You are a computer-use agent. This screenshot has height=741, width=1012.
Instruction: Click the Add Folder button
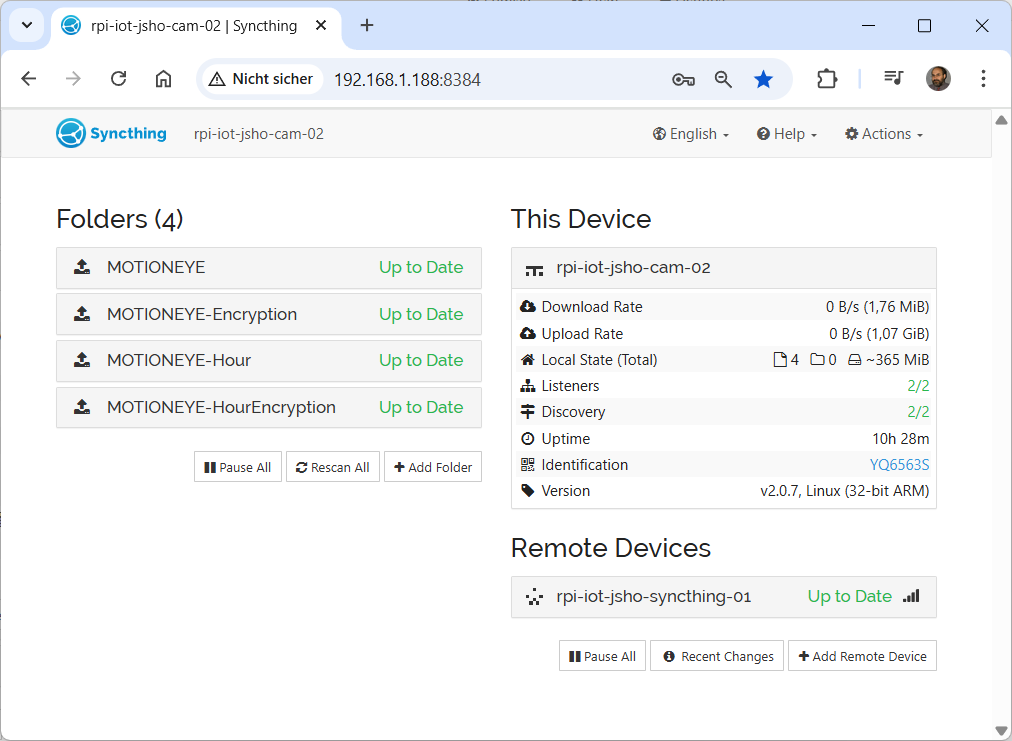point(433,467)
